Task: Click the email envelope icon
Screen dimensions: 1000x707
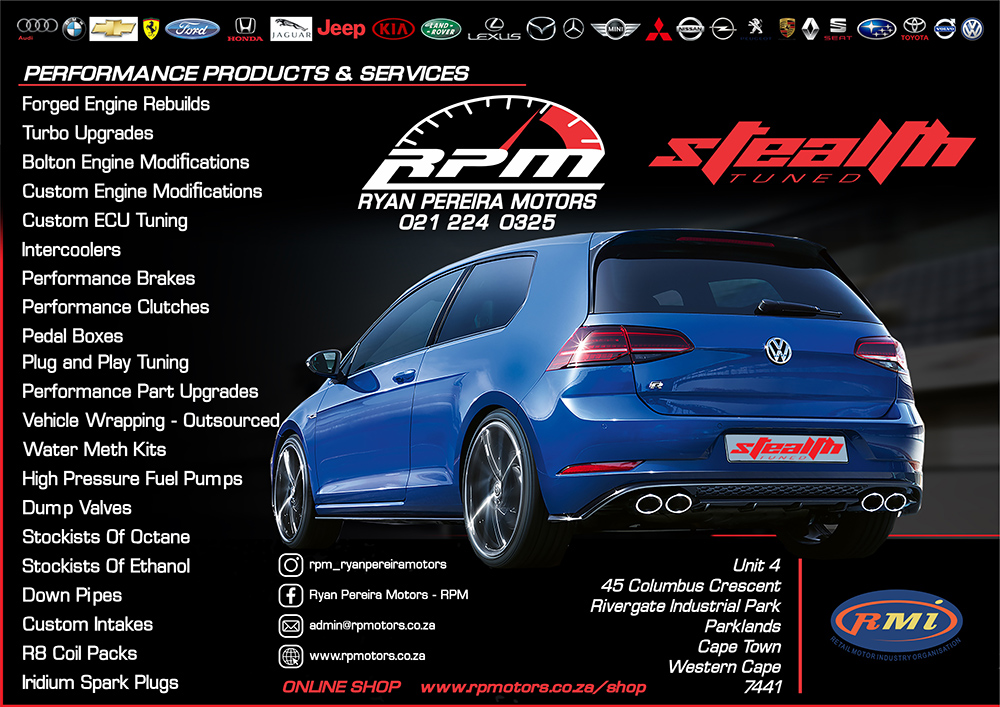Action: click(291, 626)
